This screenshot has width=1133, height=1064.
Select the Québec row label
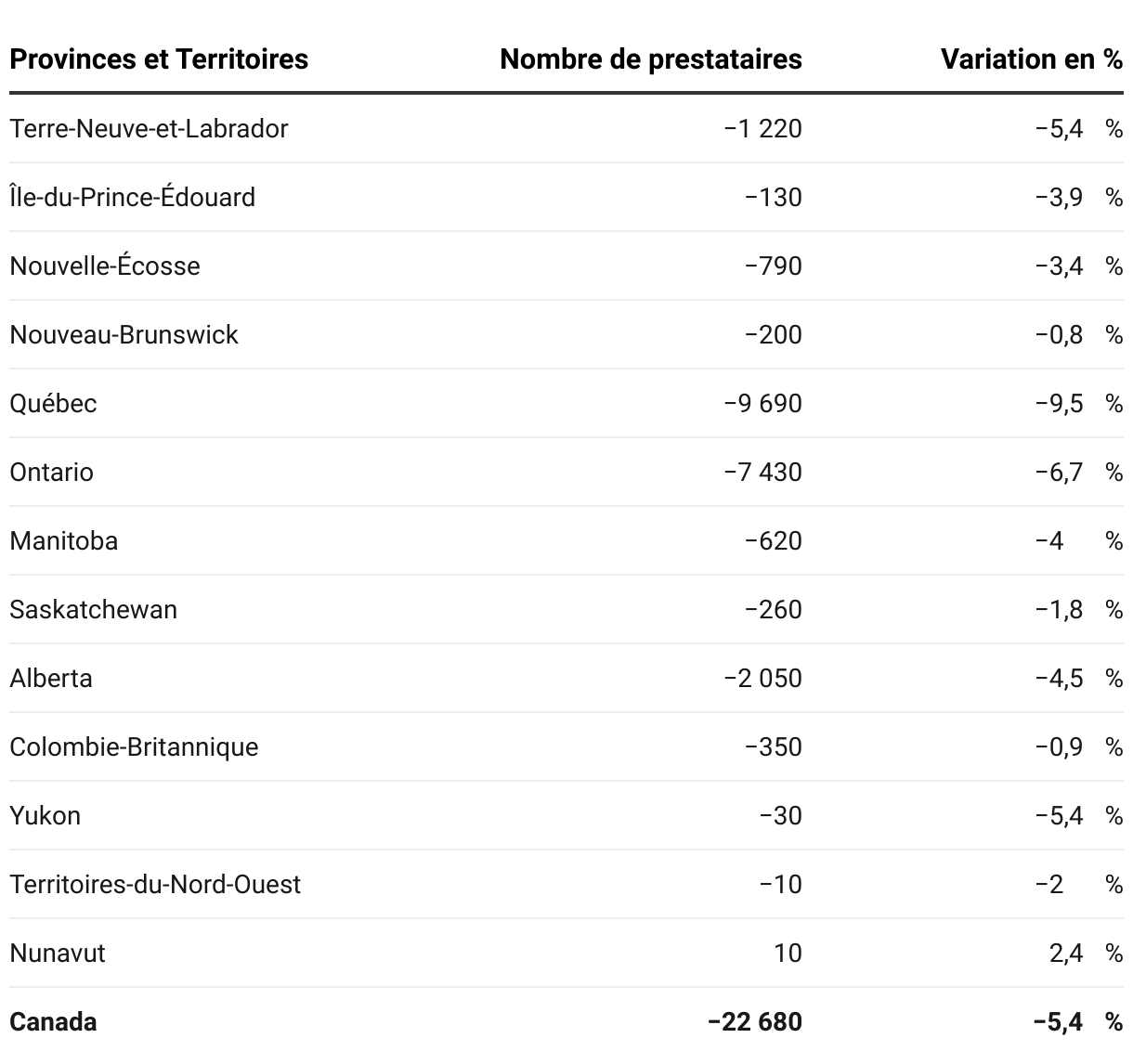click(x=53, y=403)
